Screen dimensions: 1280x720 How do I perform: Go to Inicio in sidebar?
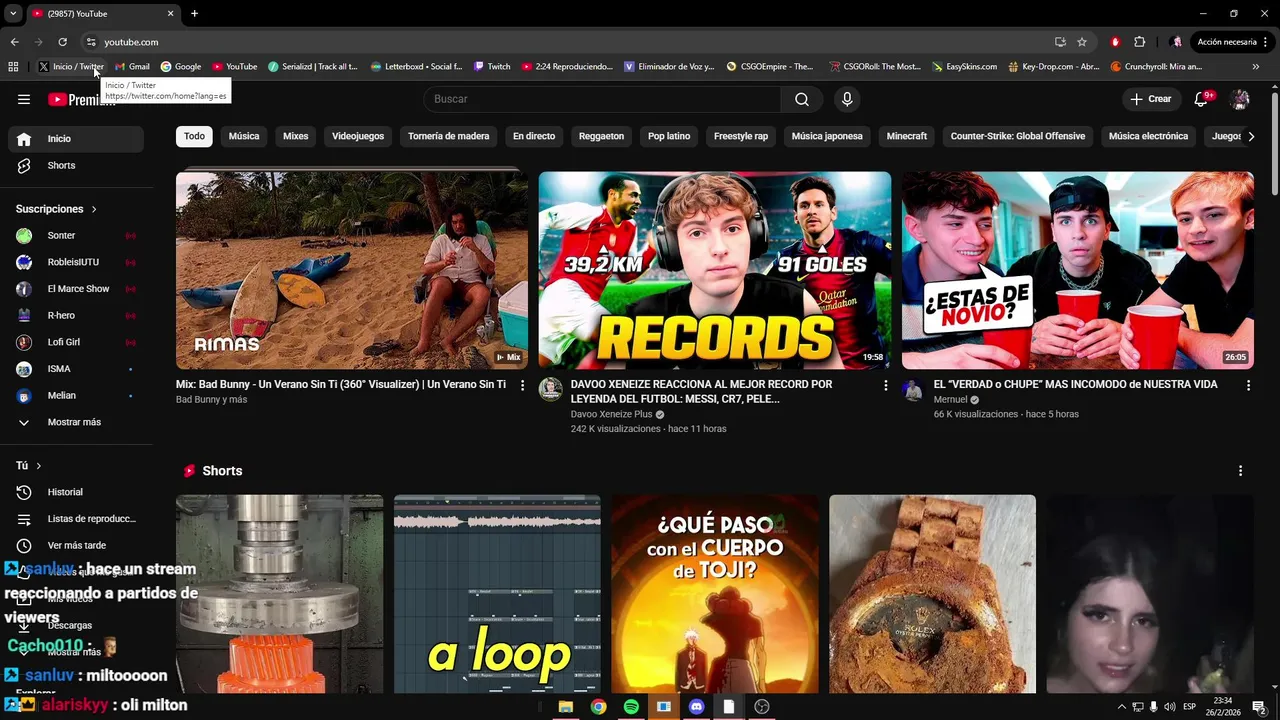click(x=76, y=139)
